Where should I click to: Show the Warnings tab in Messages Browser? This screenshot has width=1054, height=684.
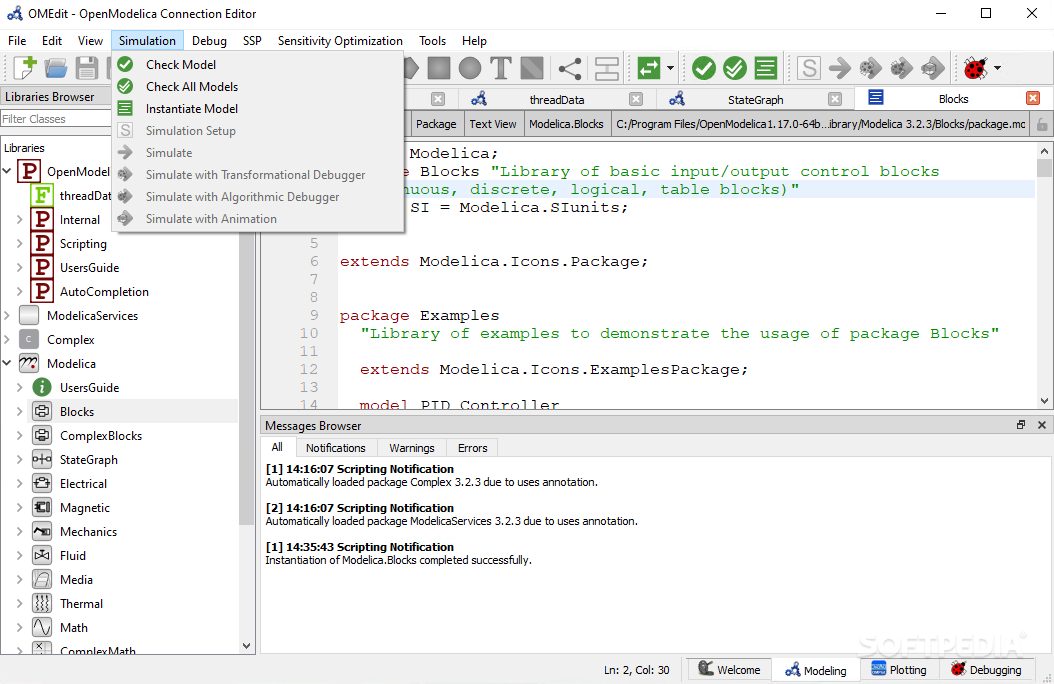coord(411,448)
